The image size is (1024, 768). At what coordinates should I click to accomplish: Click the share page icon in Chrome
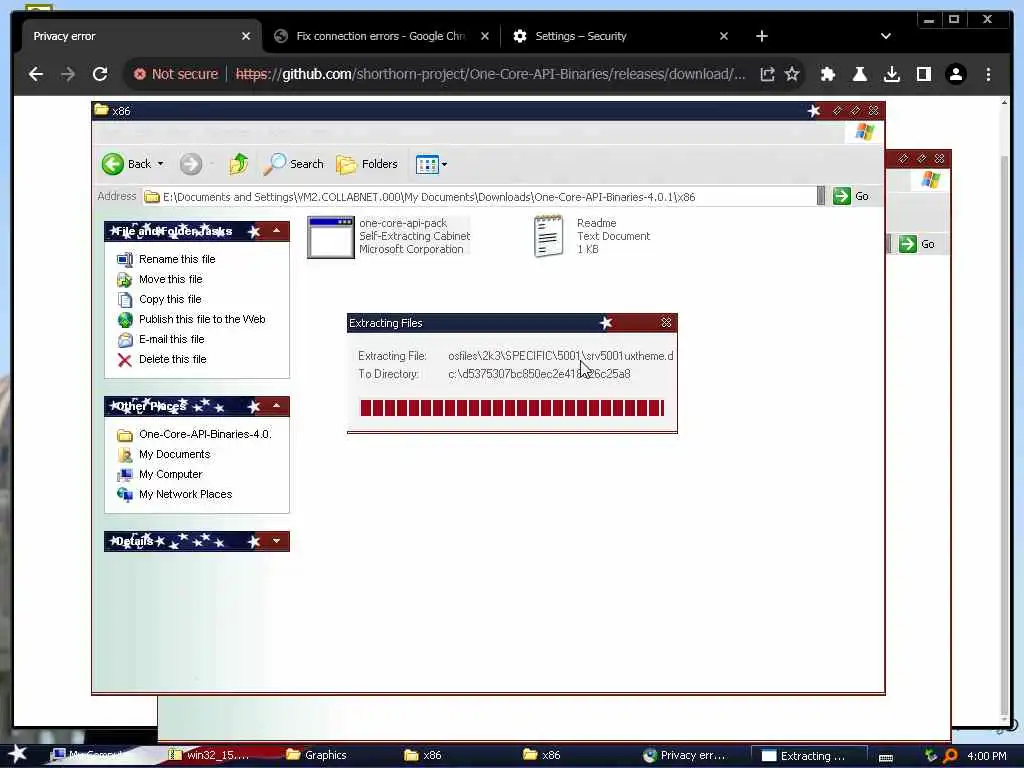click(x=767, y=74)
